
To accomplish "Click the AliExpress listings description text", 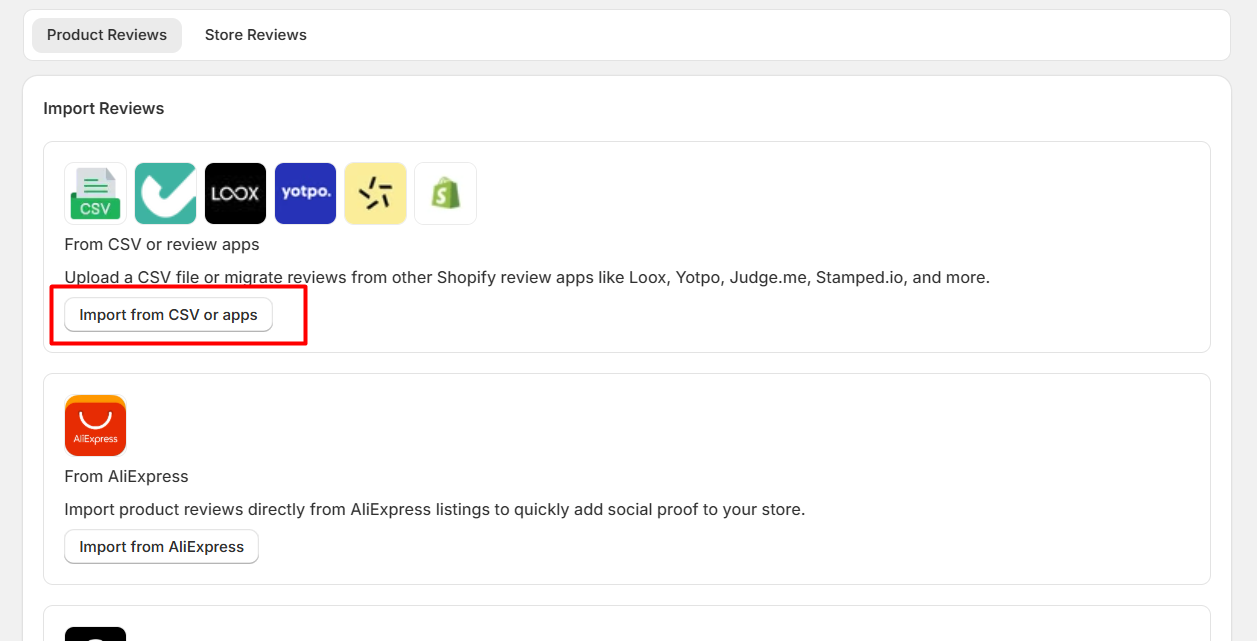I will click(x=435, y=510).
